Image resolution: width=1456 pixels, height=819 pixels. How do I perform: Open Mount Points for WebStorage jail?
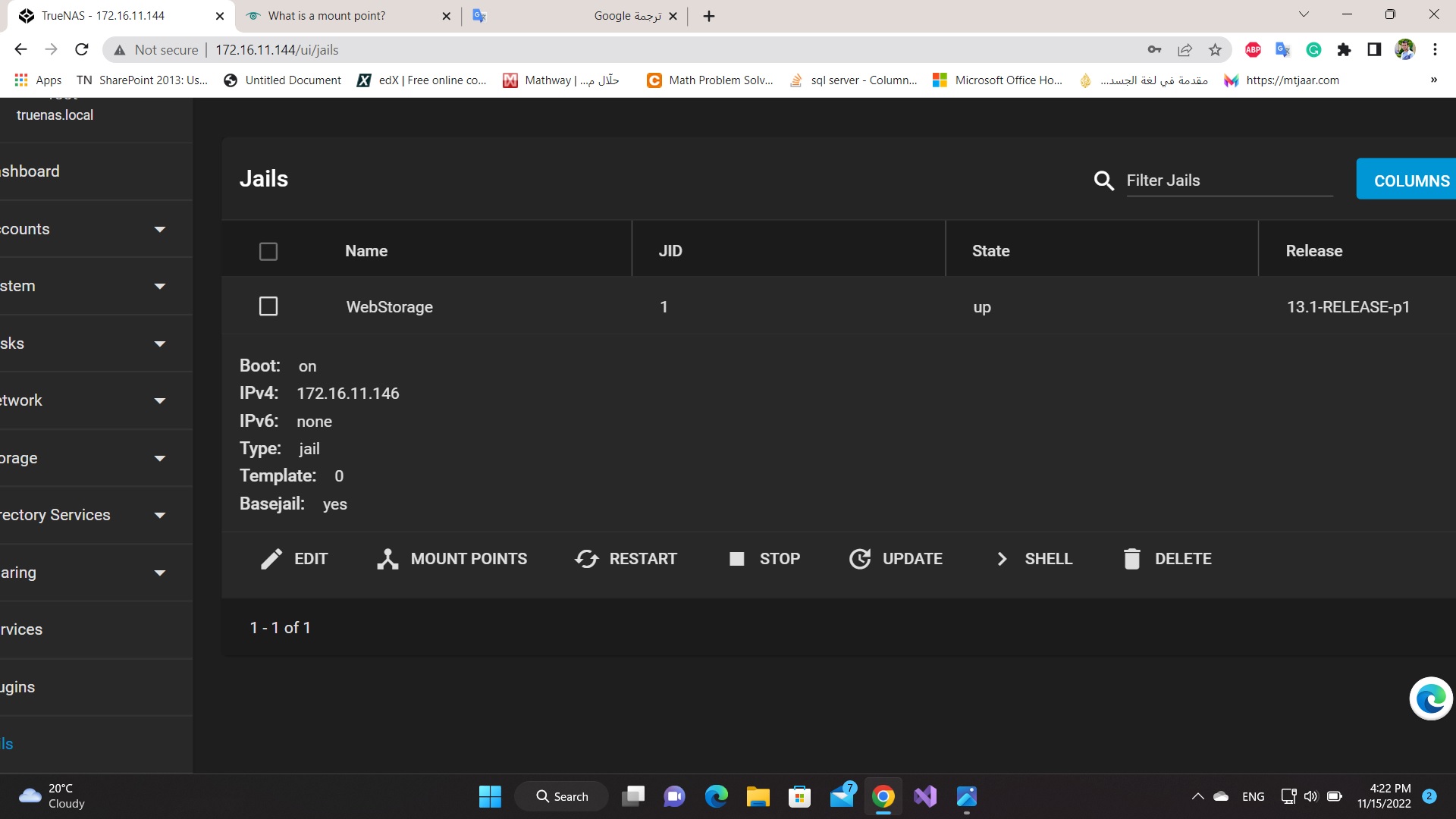click(452, 559)
